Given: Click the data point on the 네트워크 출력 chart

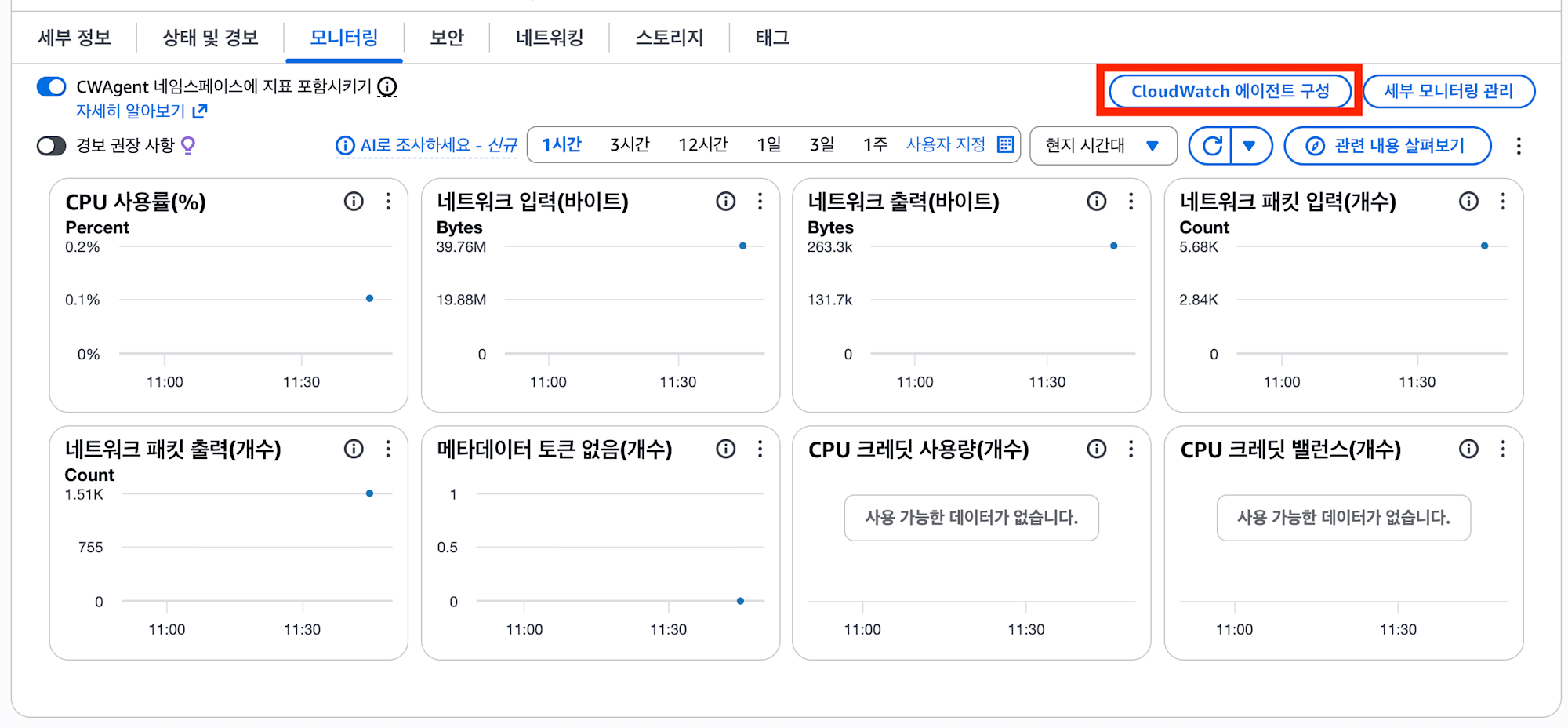Looking at the screenshot, I should (x=1113, y=246).
